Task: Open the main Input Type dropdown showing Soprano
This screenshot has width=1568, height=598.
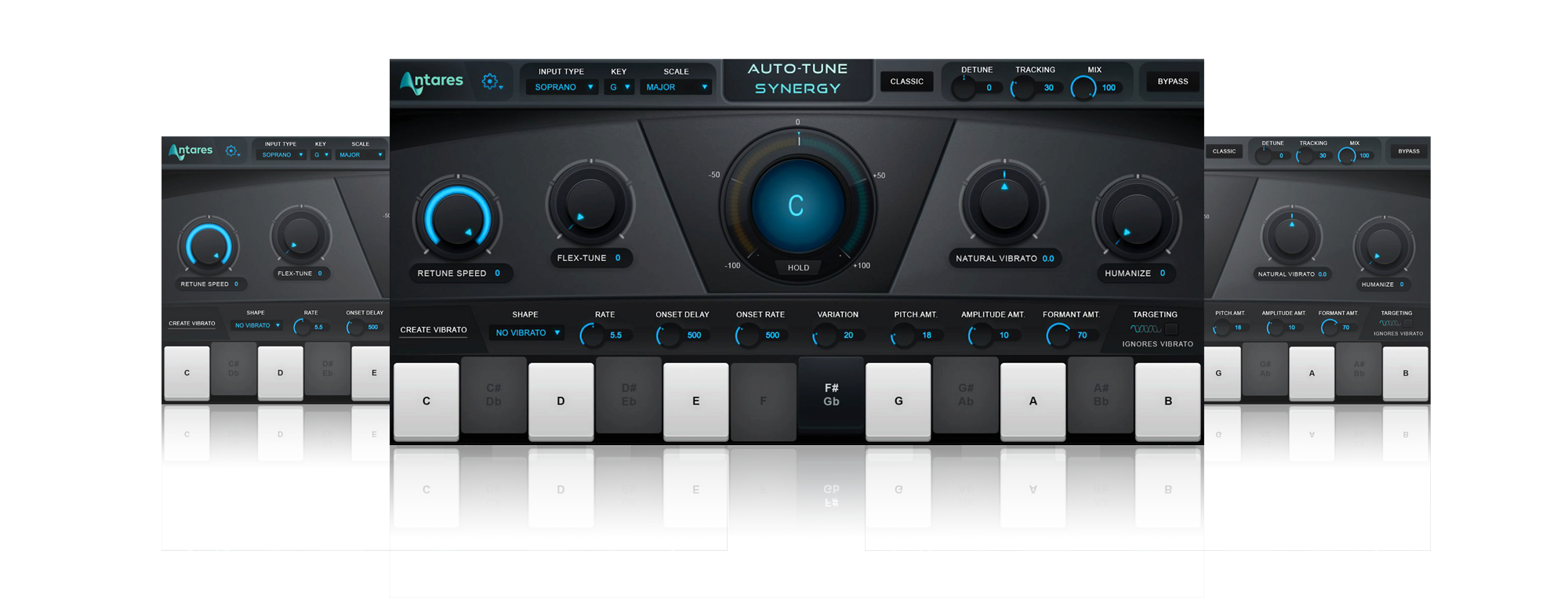Action: [561, 88]
